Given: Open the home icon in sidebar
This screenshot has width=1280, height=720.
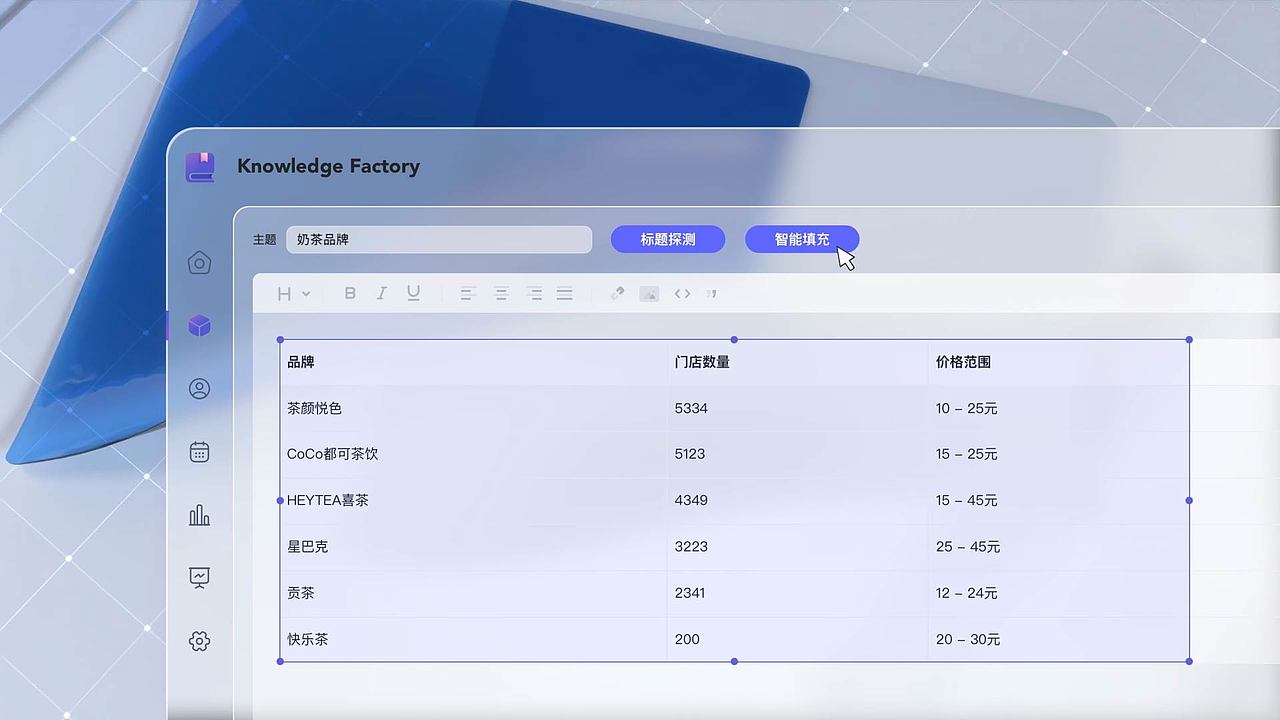Looking at the screenshot, I should pos(200,263).
